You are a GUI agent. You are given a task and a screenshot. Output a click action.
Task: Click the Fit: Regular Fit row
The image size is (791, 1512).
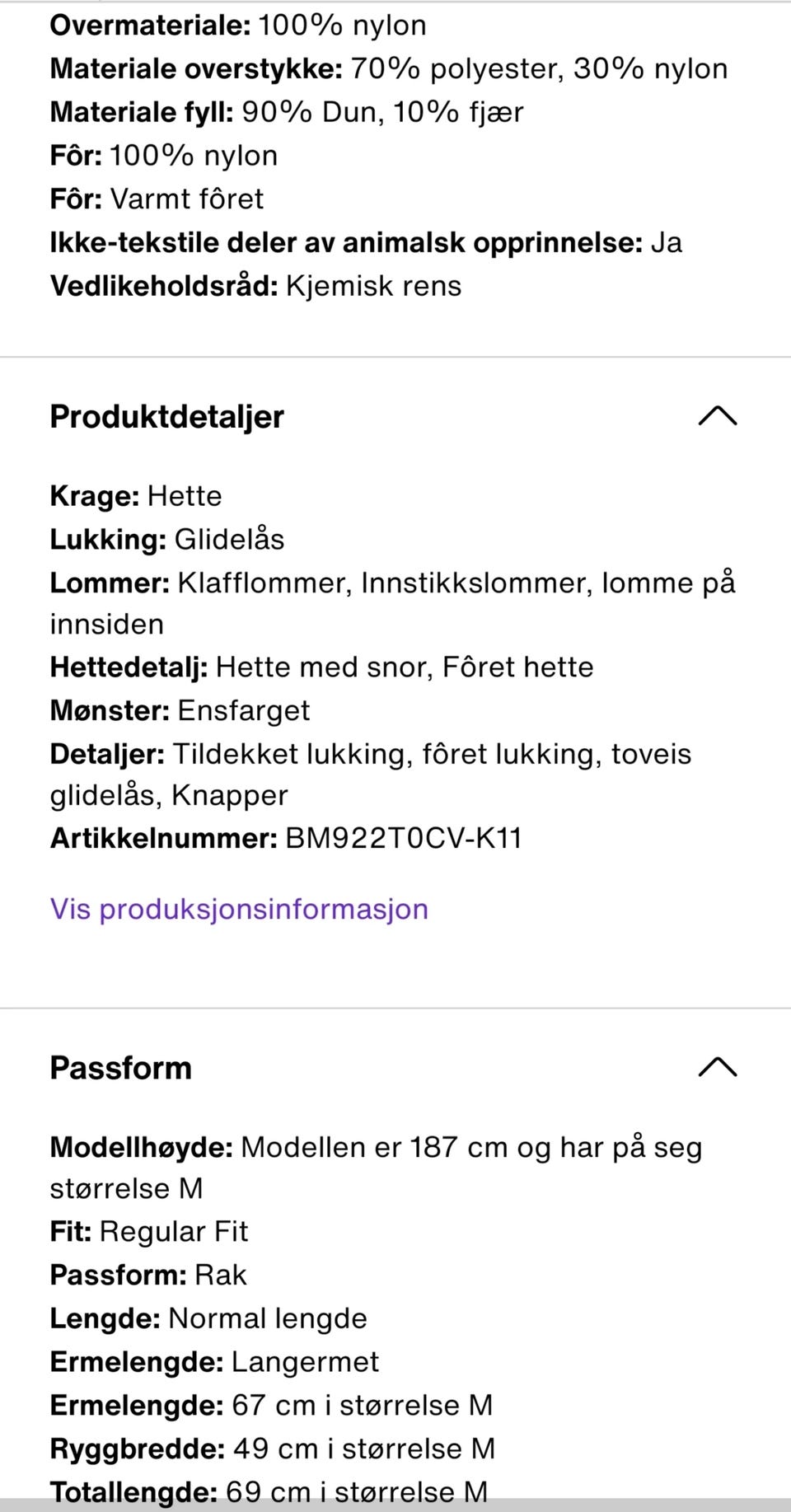[x=149, y=1232]
